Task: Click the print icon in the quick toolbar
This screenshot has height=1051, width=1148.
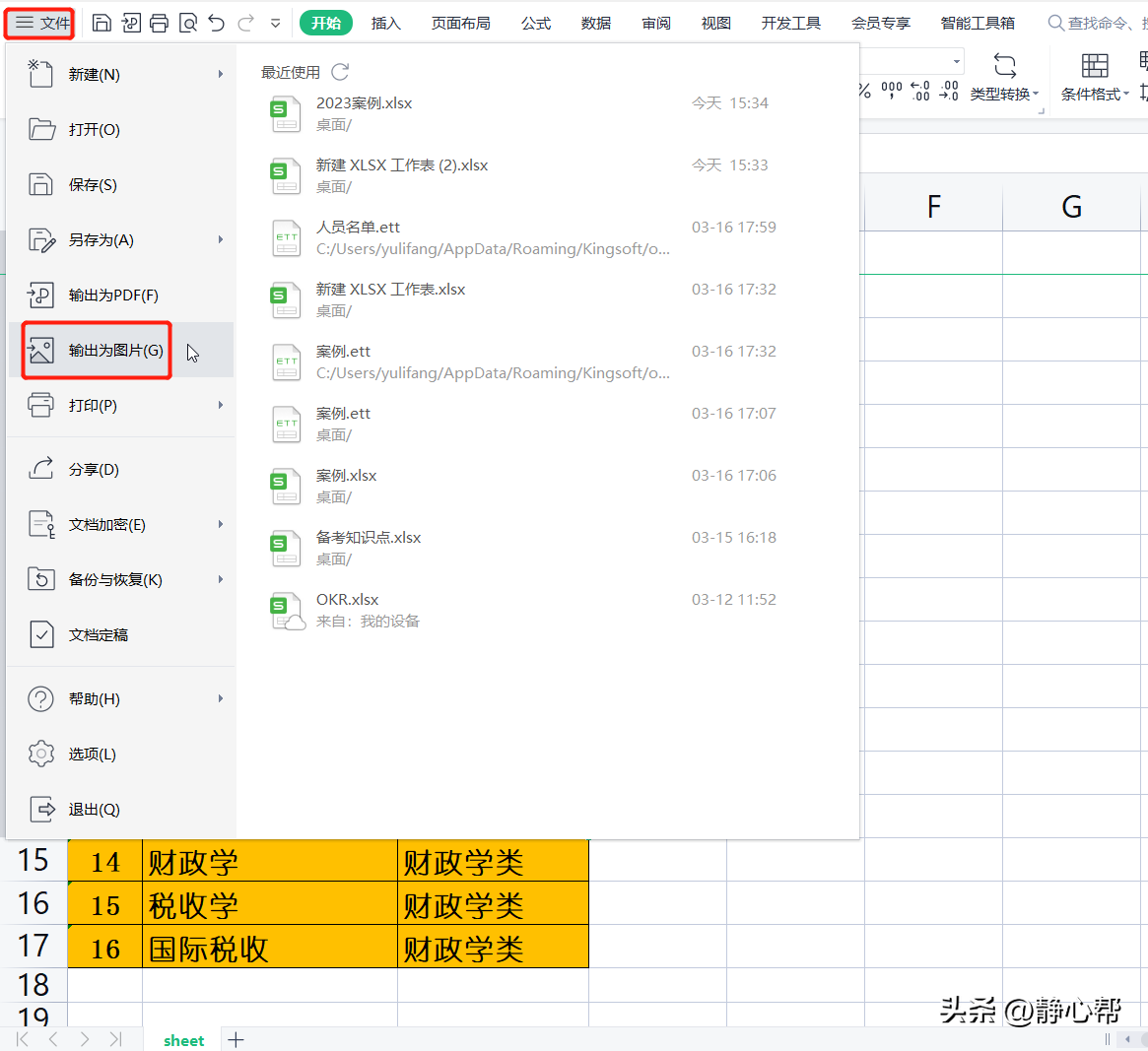Action: point(159,24)
